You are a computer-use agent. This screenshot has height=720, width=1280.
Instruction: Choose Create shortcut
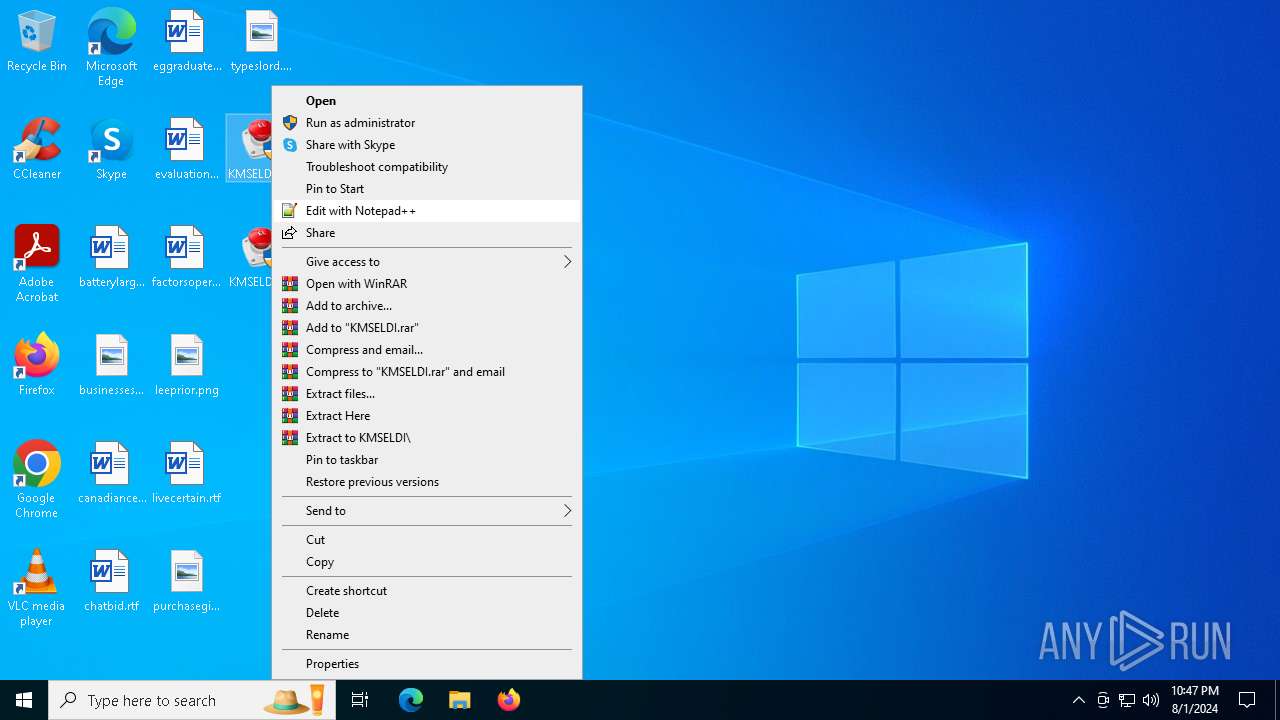427,591
